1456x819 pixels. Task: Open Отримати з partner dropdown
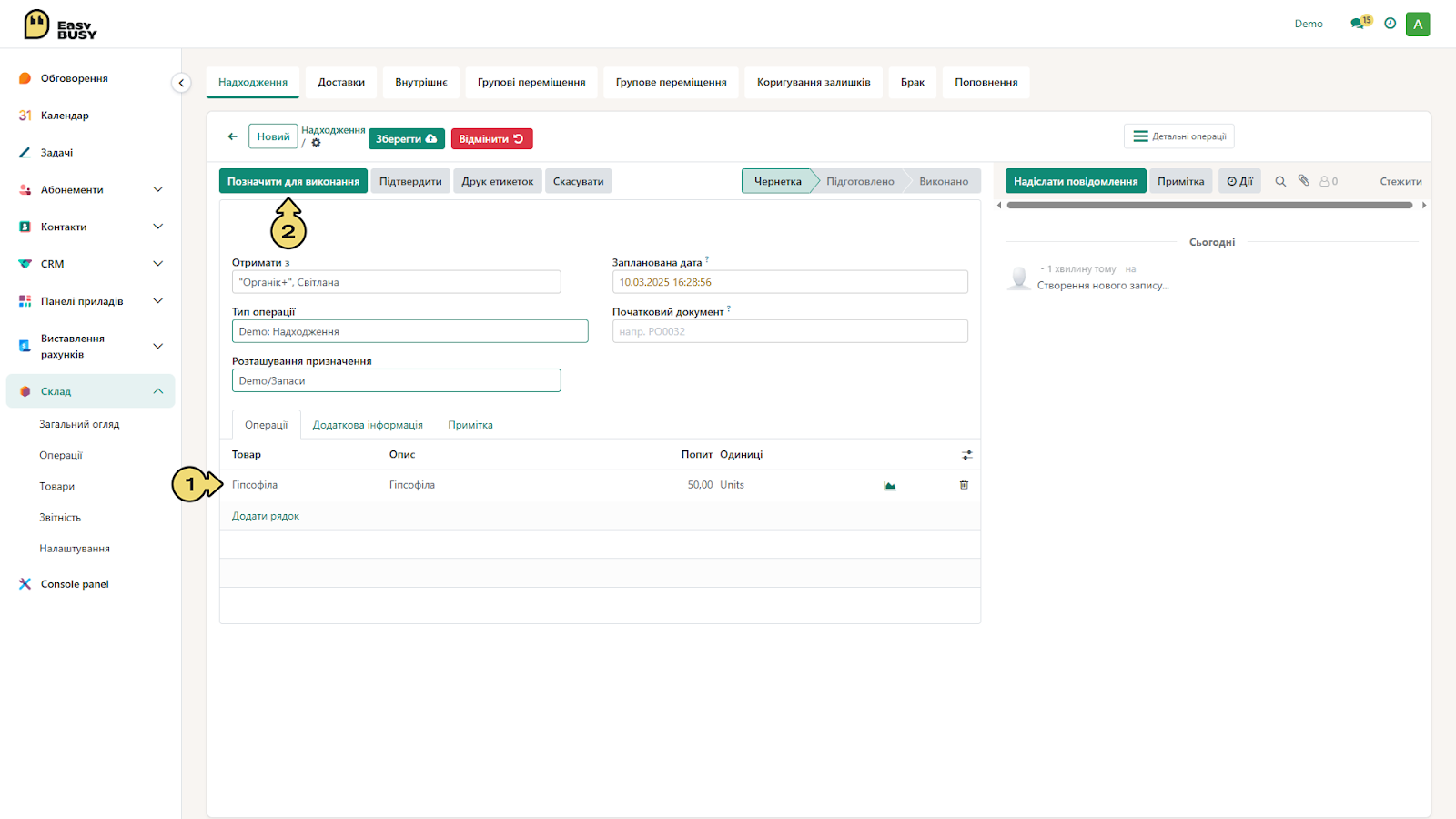[x=396, y=282]
